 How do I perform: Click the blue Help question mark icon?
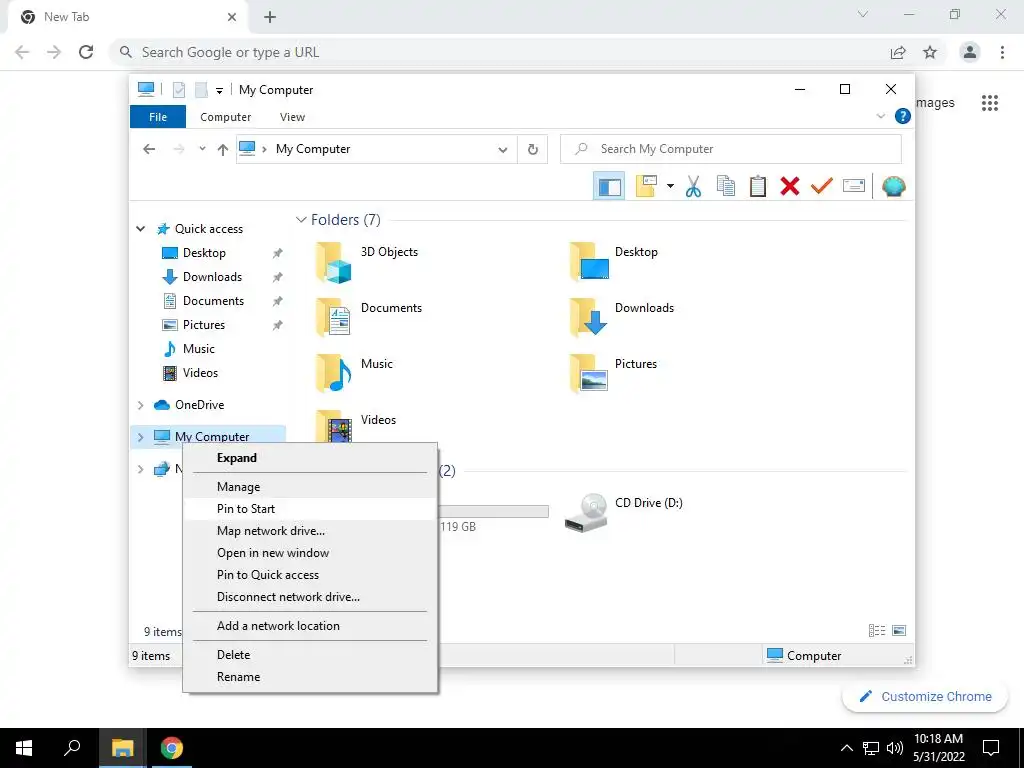point(903,116)
